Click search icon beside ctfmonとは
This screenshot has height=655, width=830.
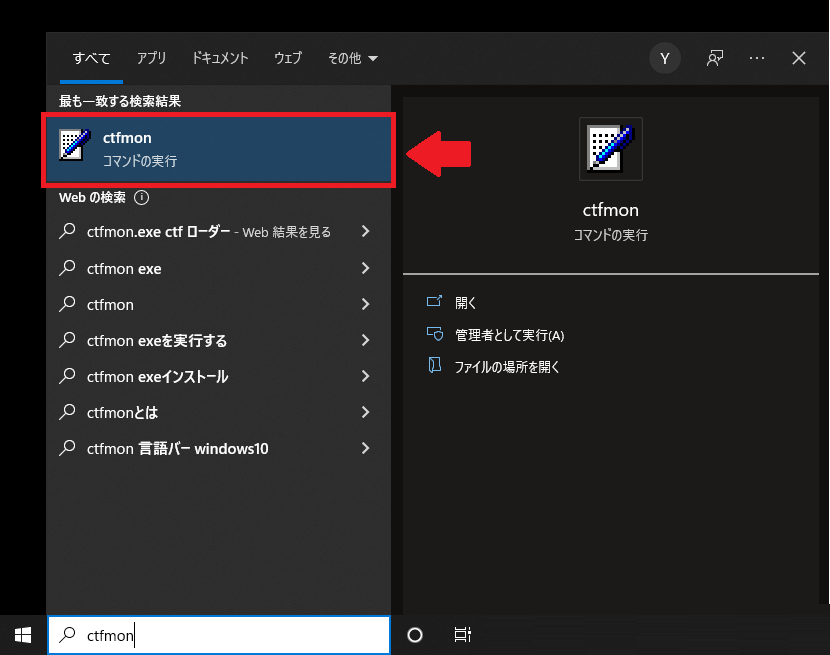point(67,412)
